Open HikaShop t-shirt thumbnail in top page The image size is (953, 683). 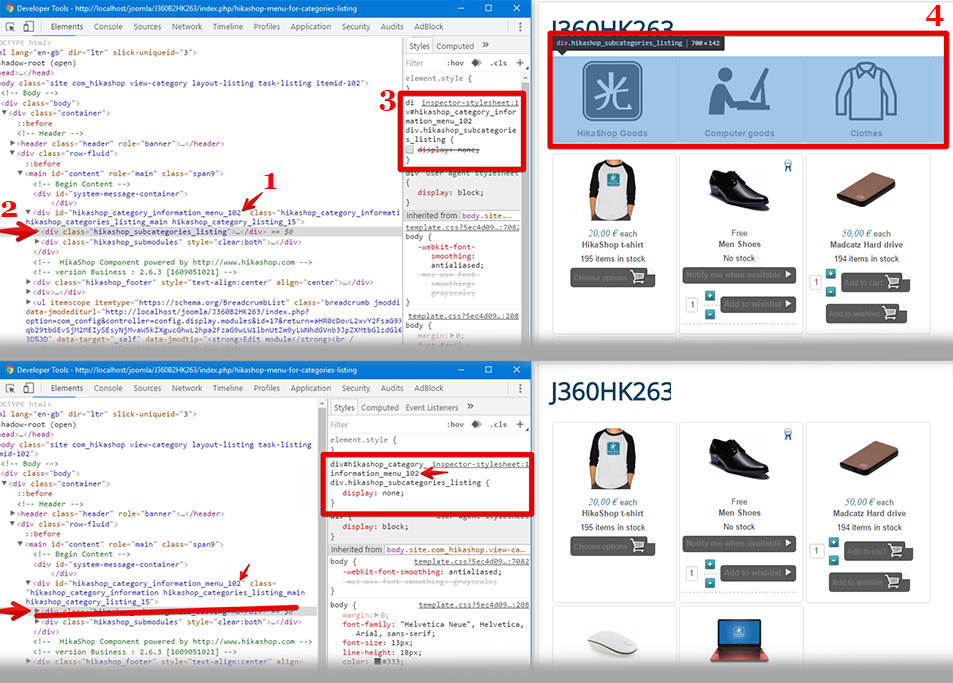pos(613,190)
